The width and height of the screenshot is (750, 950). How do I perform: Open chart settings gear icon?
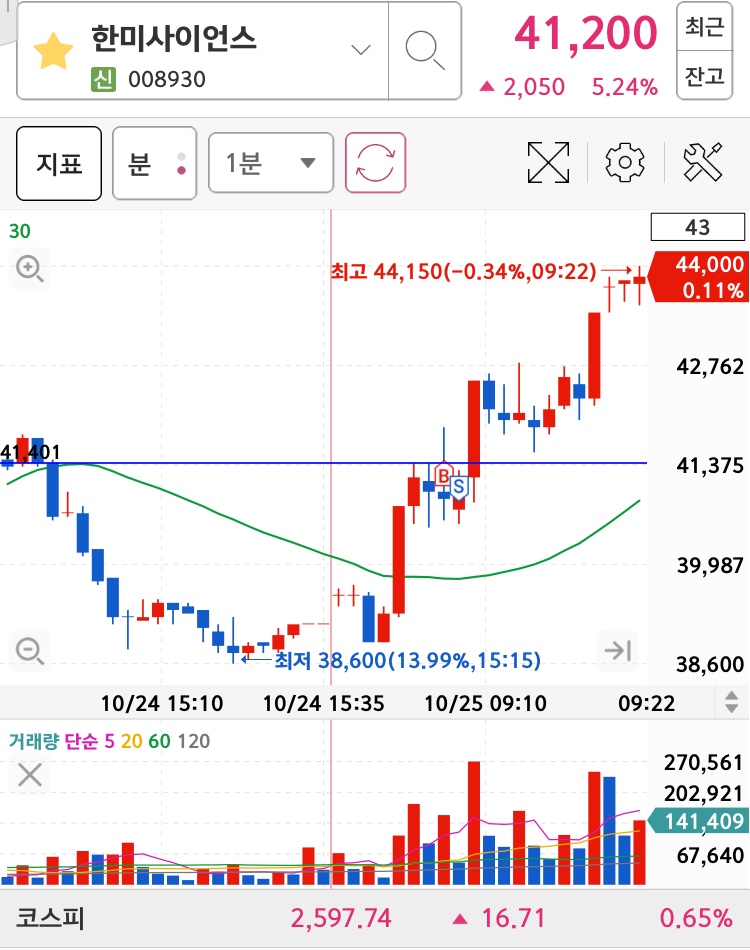click(x=625, y=162)
